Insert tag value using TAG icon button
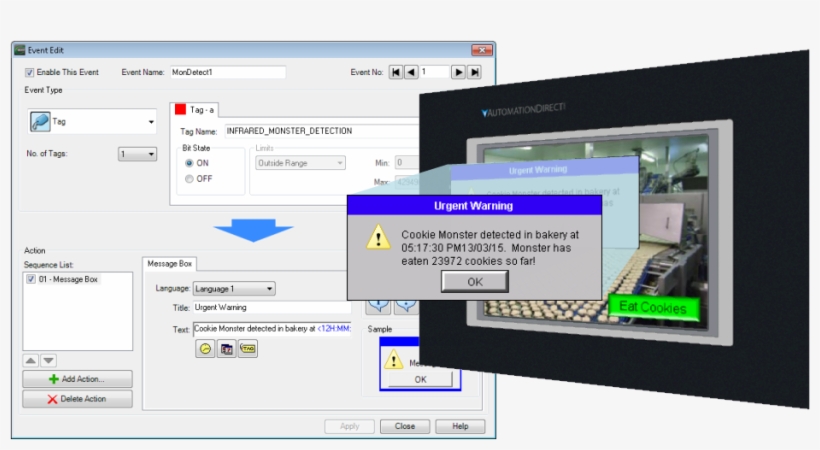This screenshot has height=450, width=820. [248, 348]
